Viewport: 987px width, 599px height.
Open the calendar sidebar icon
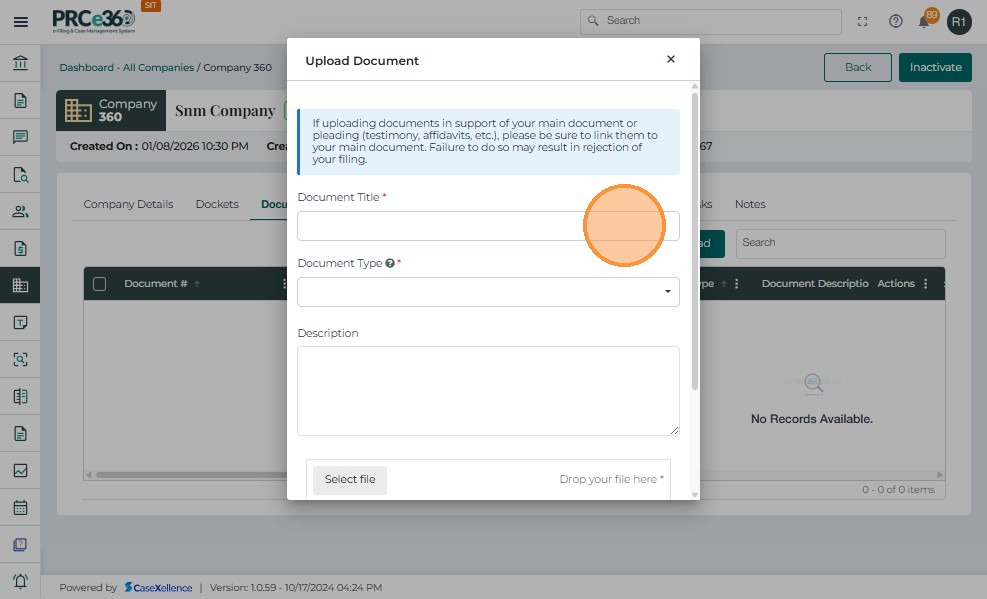point(20,507)
